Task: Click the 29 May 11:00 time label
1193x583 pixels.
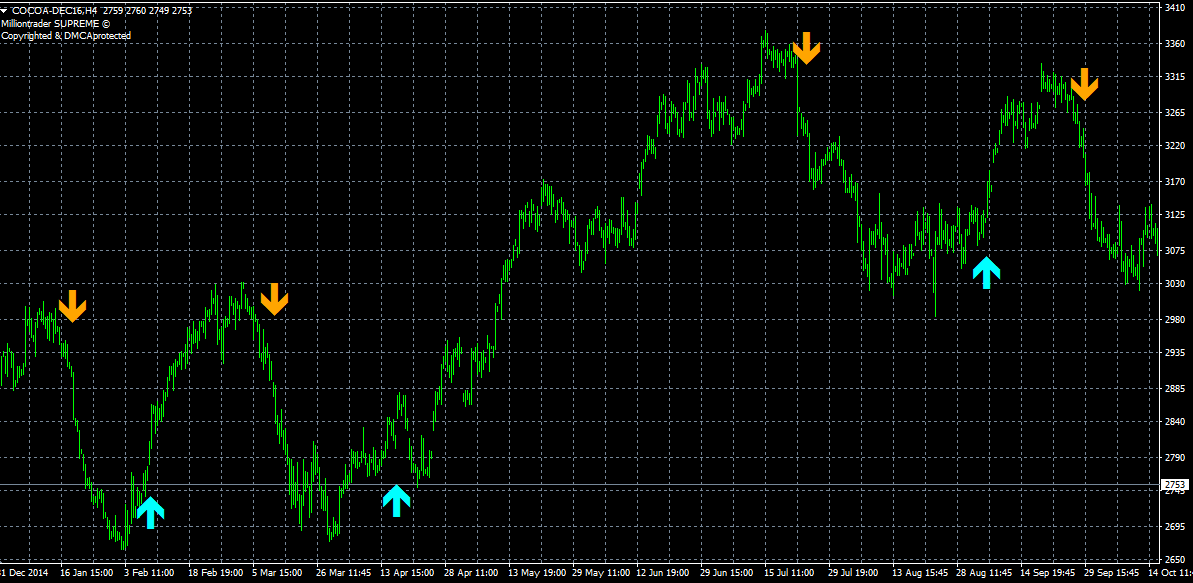Action: click(601, 572)
